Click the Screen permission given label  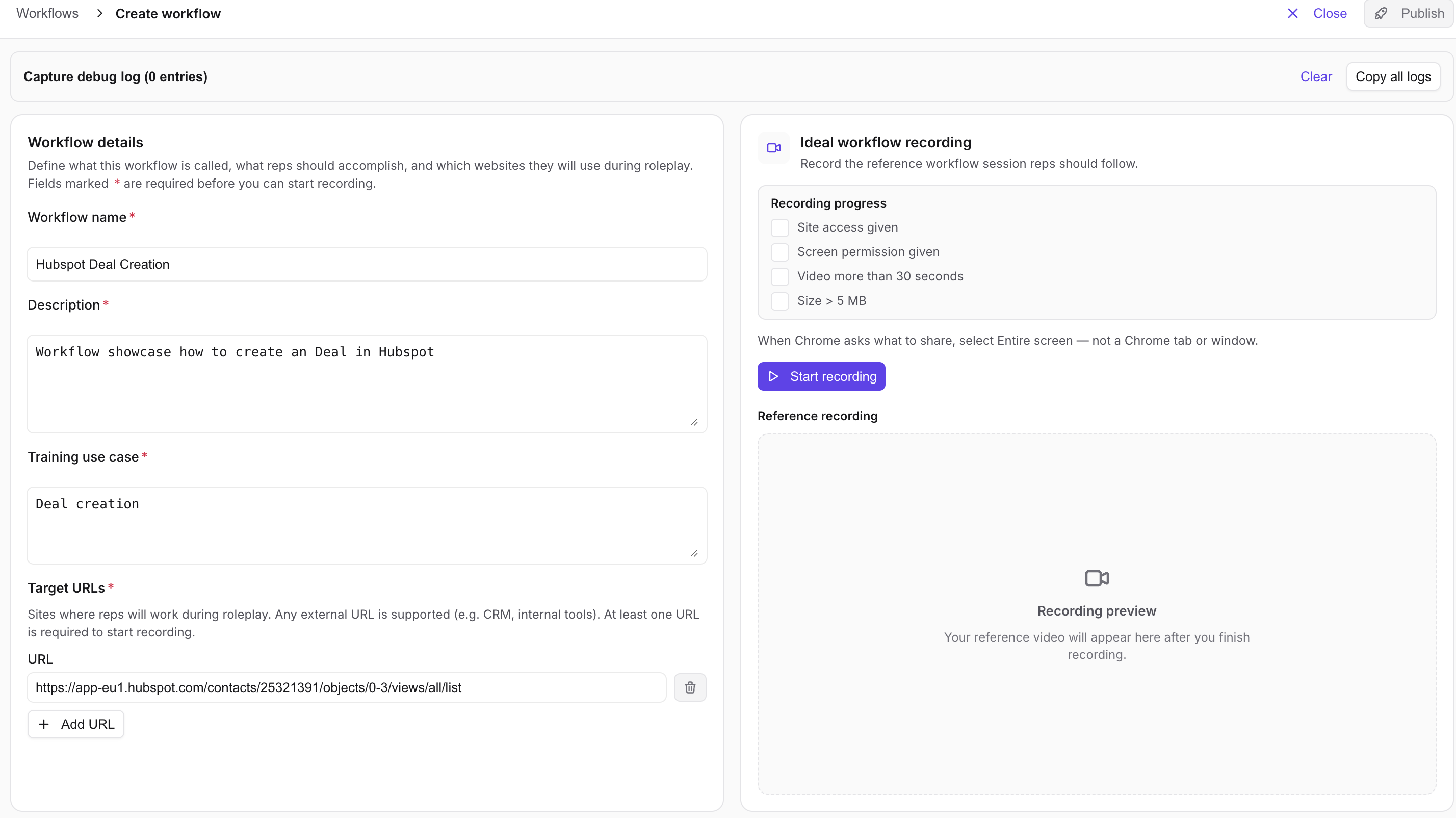click(x=868, y=252)
